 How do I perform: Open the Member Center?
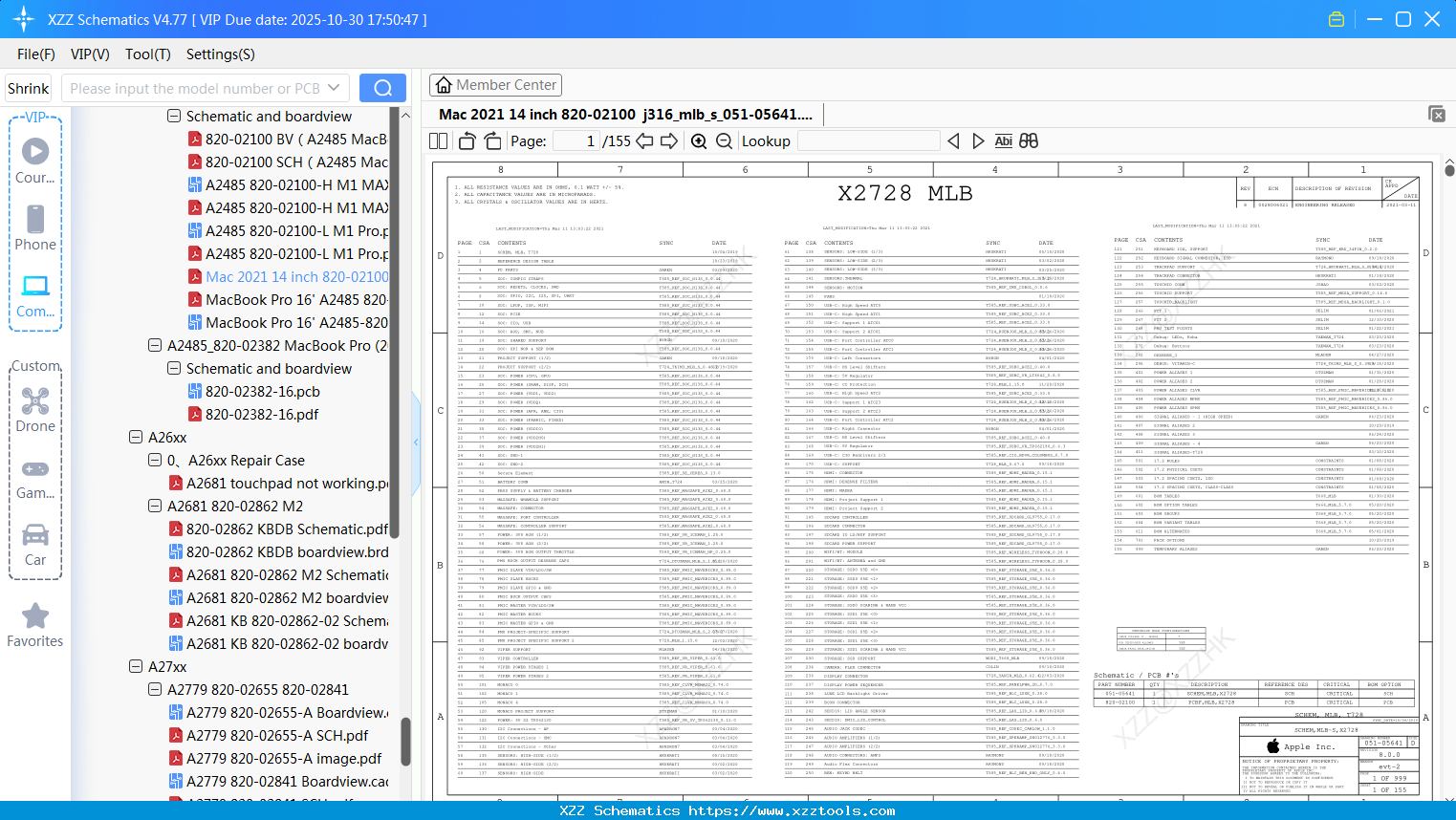495,85
